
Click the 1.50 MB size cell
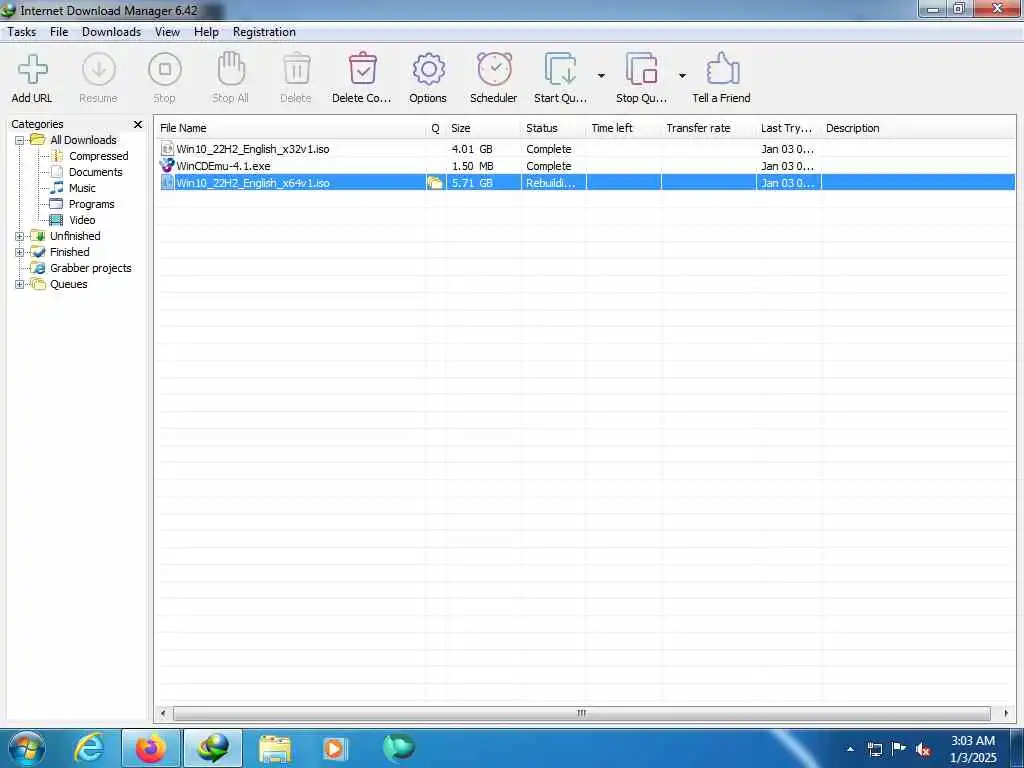pyautogui.click(x=472, y=167)
